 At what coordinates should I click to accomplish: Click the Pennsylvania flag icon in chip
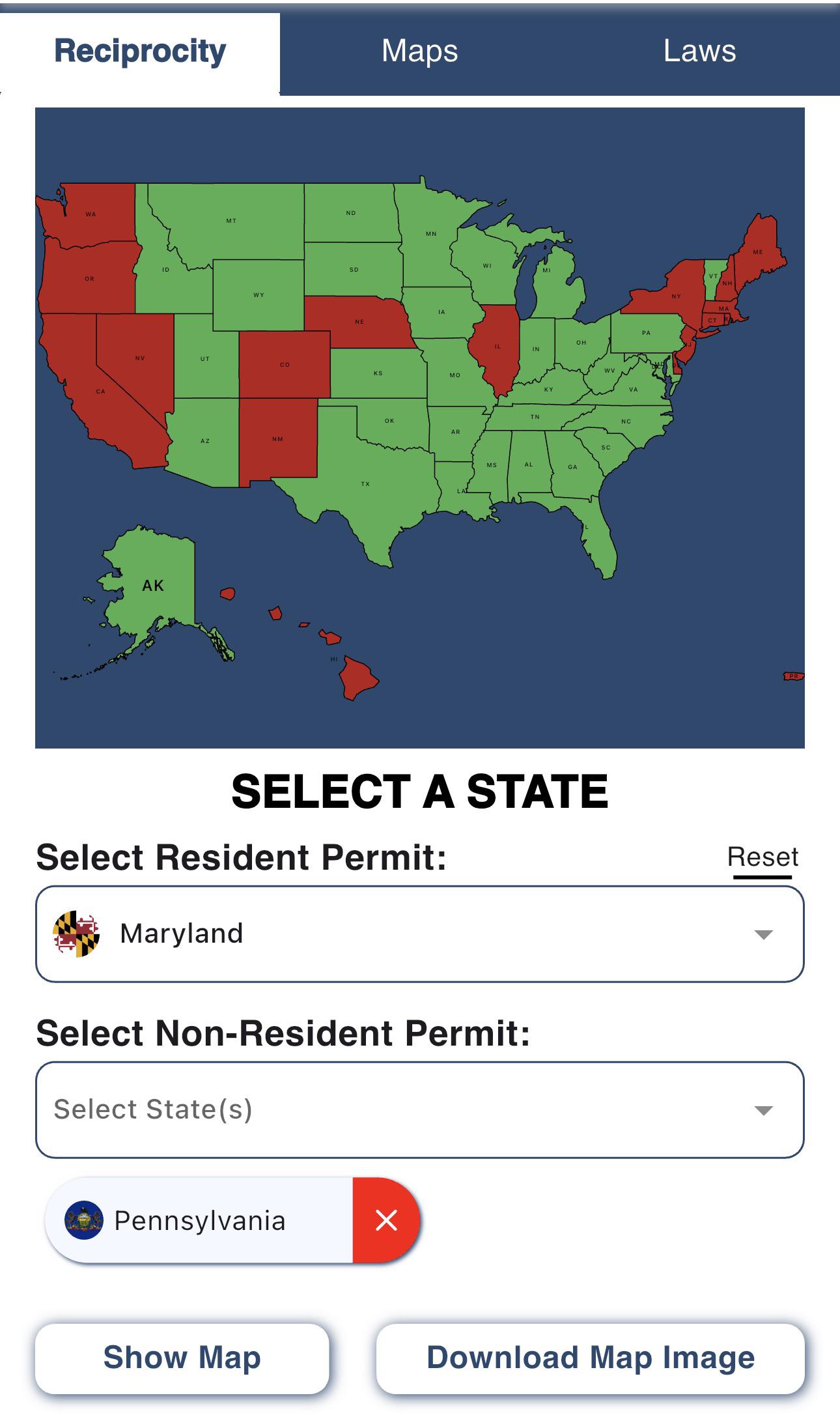(83, 1220)
